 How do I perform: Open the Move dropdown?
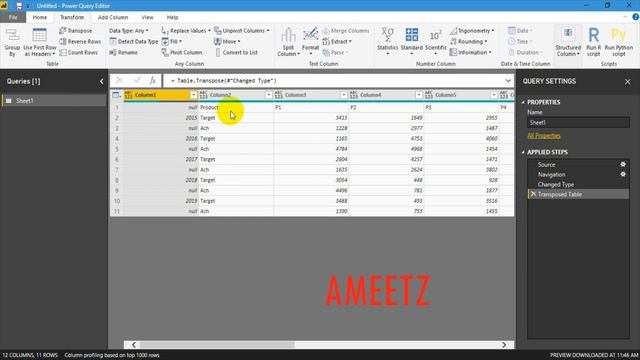tap(227, 42)
